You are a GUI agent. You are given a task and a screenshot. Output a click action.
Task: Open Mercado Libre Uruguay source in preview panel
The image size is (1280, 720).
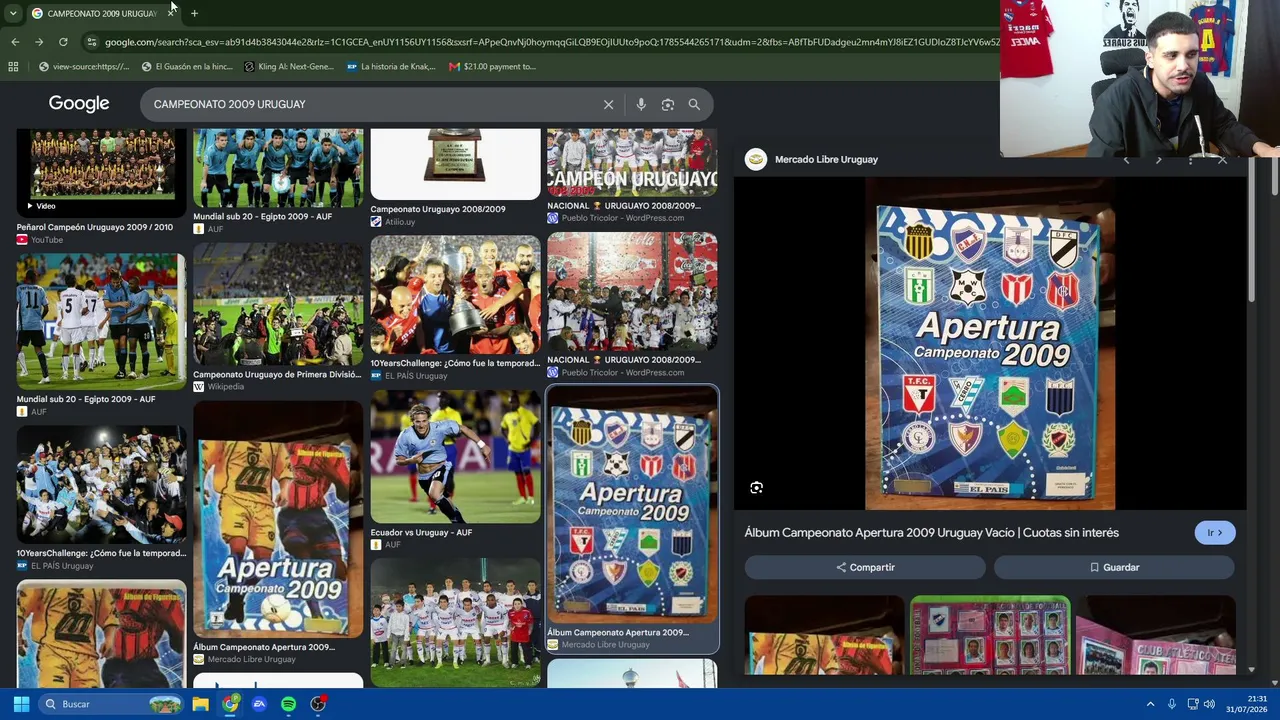coord(826,159)
